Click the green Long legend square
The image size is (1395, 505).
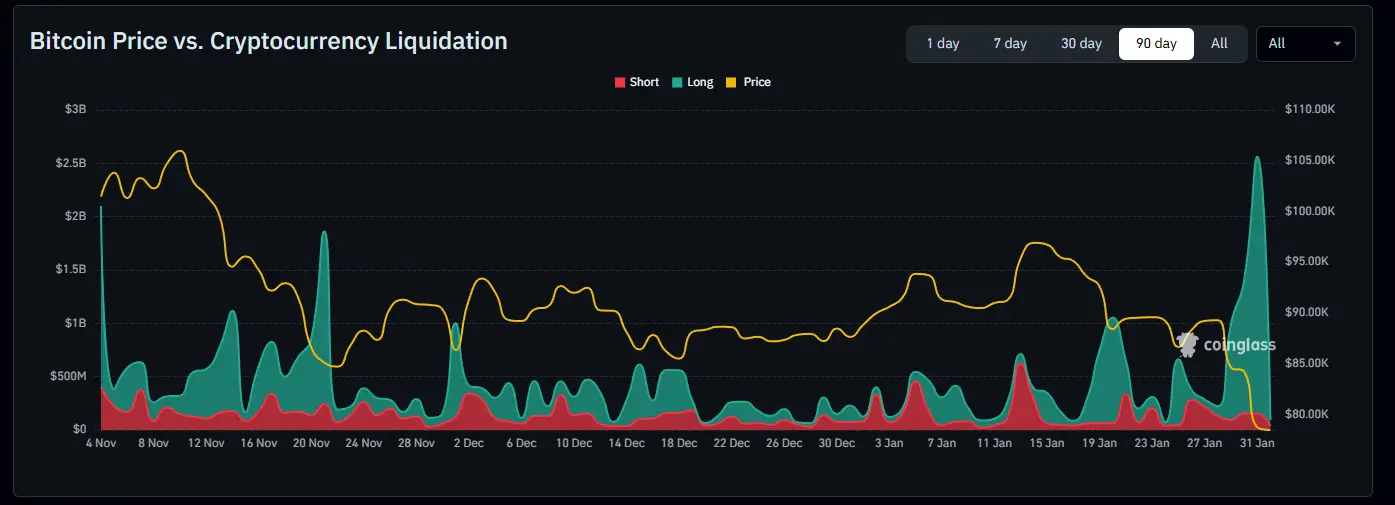click(677, 82)
